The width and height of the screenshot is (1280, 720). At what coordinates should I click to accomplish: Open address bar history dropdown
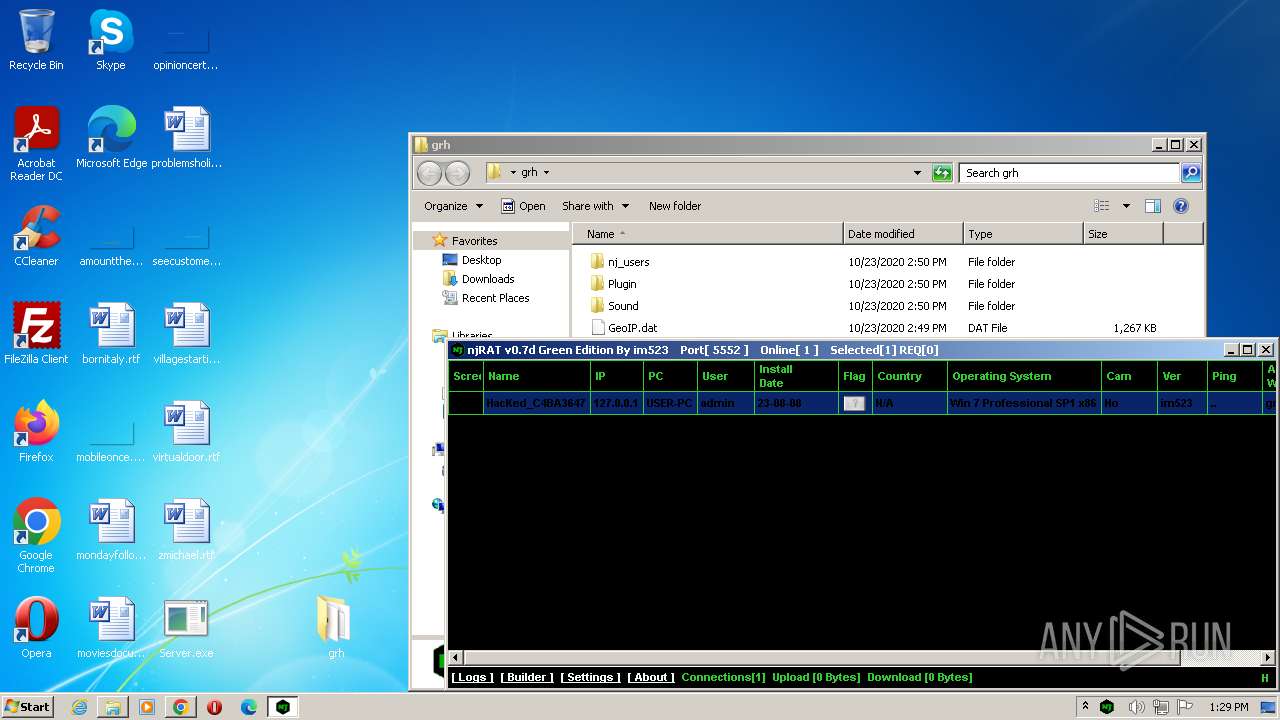pos(917,173)
